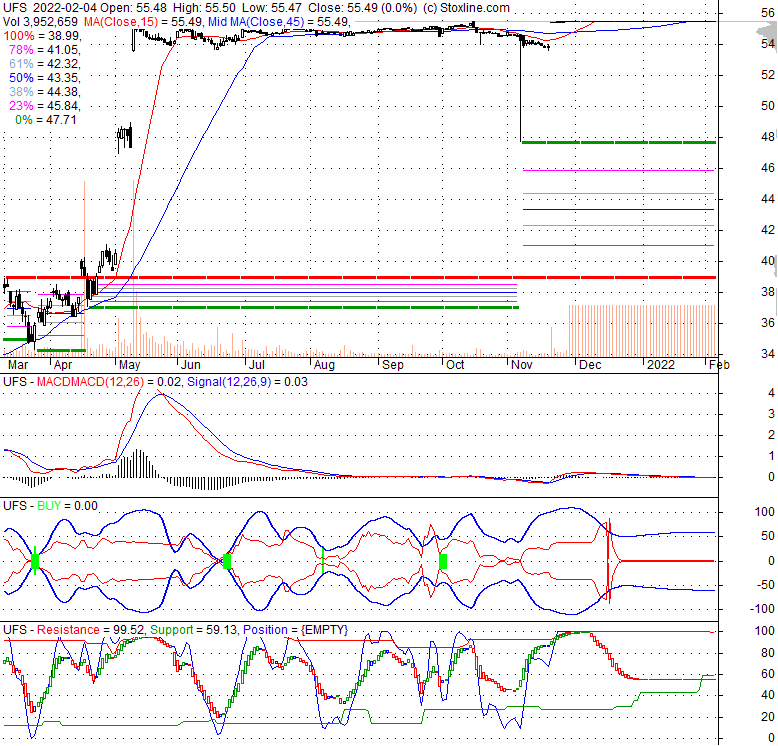Click the MA(Close,15) = 55.49 legend
This screenshot has height=746, width=778.
click(x=143, y=22)
